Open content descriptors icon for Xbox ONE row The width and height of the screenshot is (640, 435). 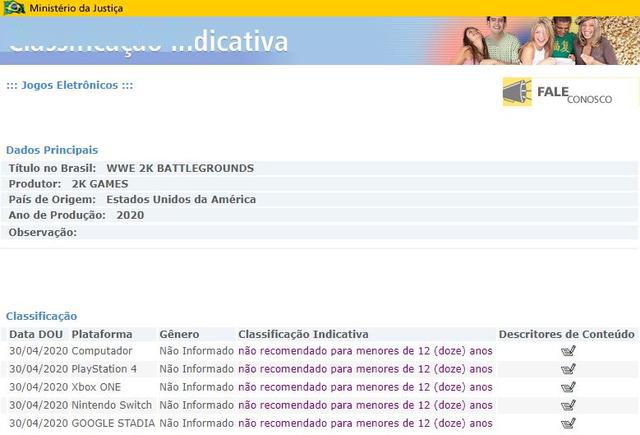[x=568, y=387]
